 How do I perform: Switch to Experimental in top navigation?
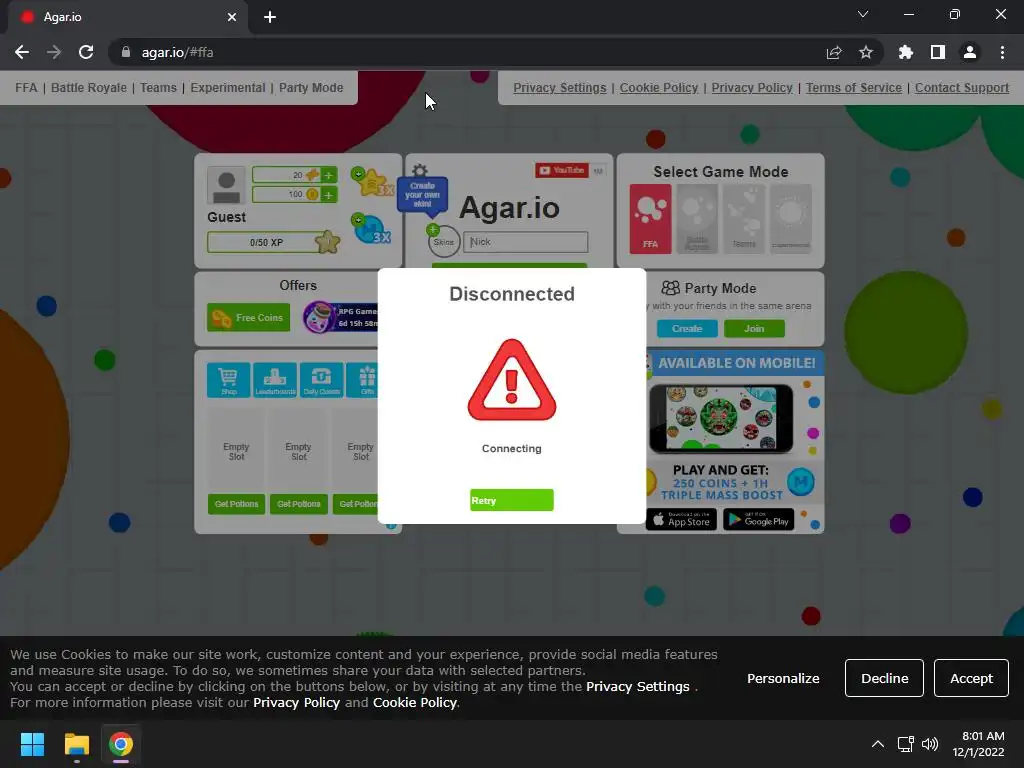[228, 88]
